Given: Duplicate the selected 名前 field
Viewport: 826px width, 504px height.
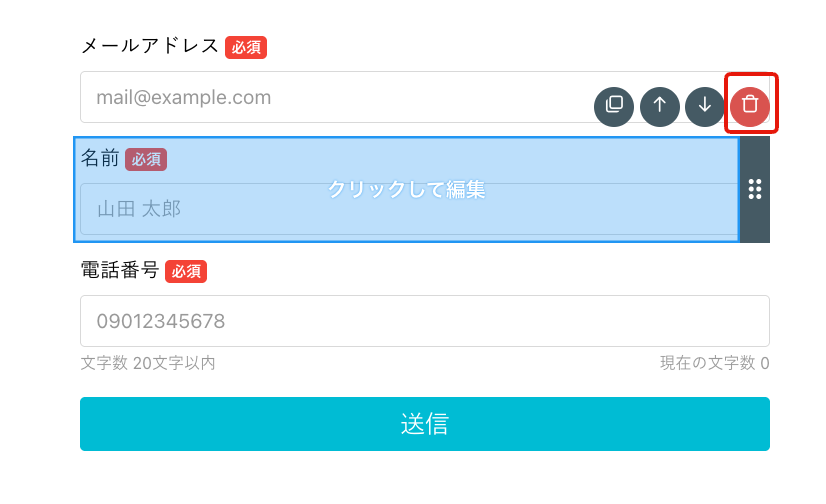Looking at the screenshot, I should coord(614,106).
